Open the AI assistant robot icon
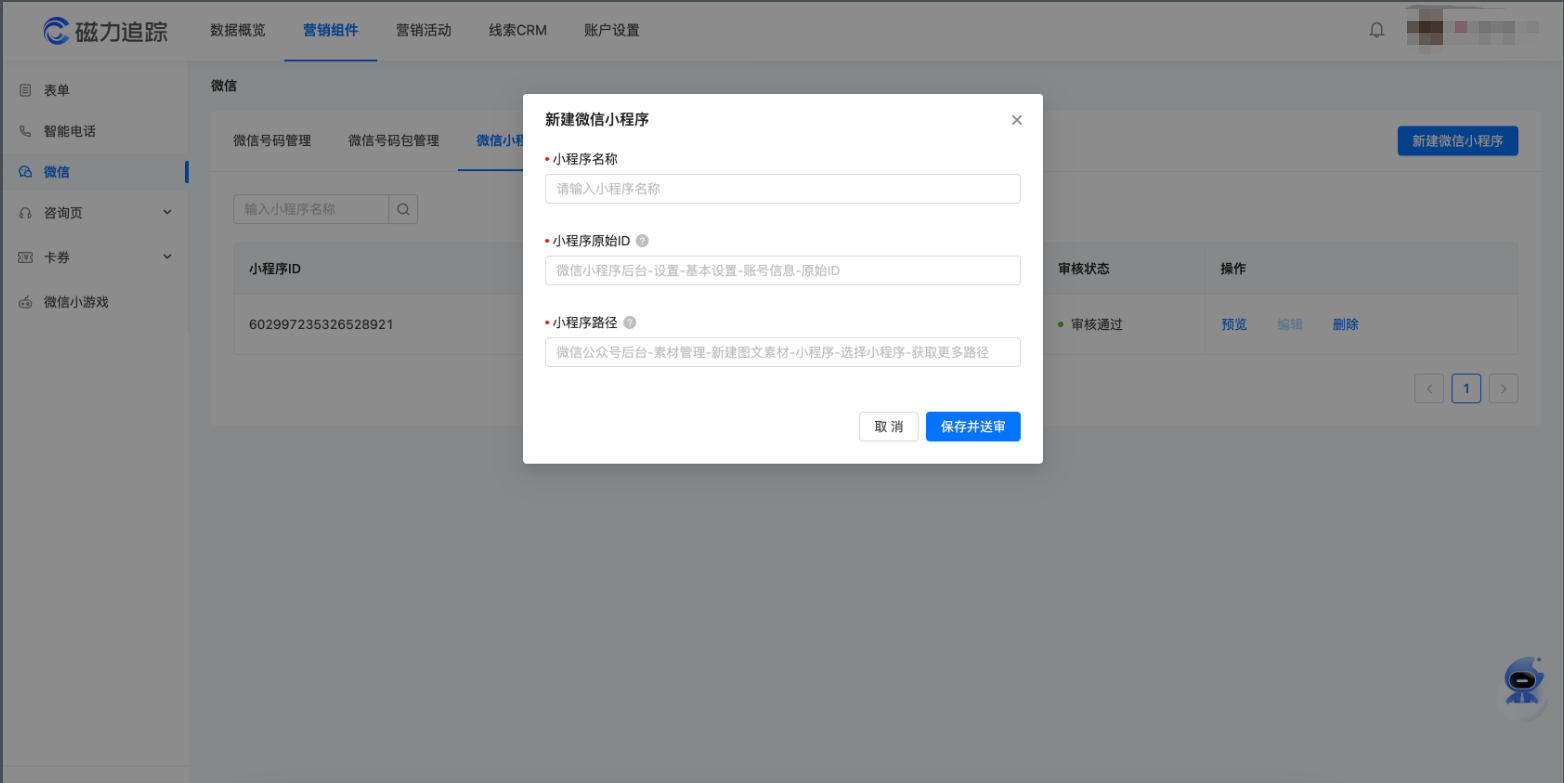This screenshot has height=783, width=1564. [1522, 681]
